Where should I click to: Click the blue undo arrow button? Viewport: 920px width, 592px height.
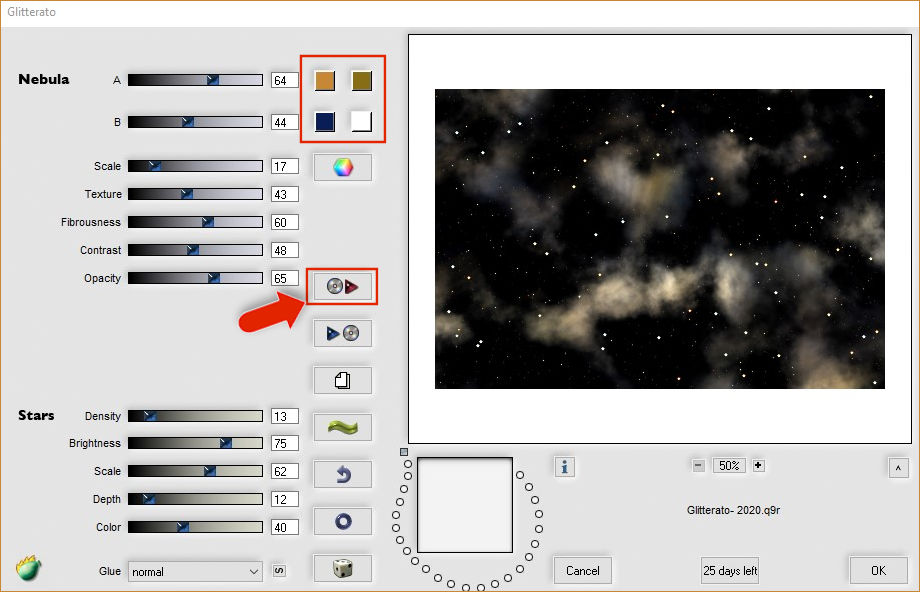(342, 474)
